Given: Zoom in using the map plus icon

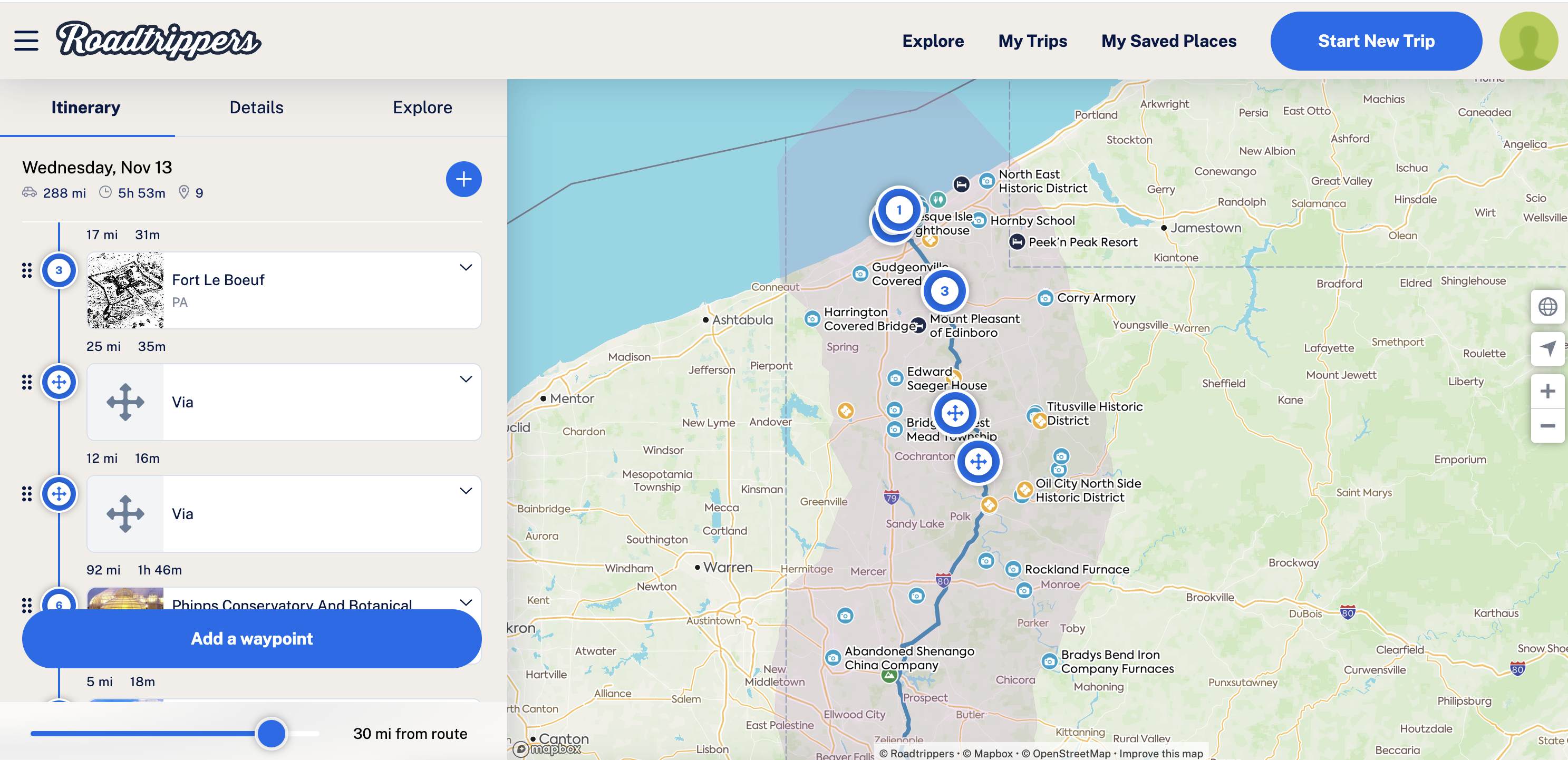Looking at the screenshot, I should pyautogui.click(x=1548, y=390).
